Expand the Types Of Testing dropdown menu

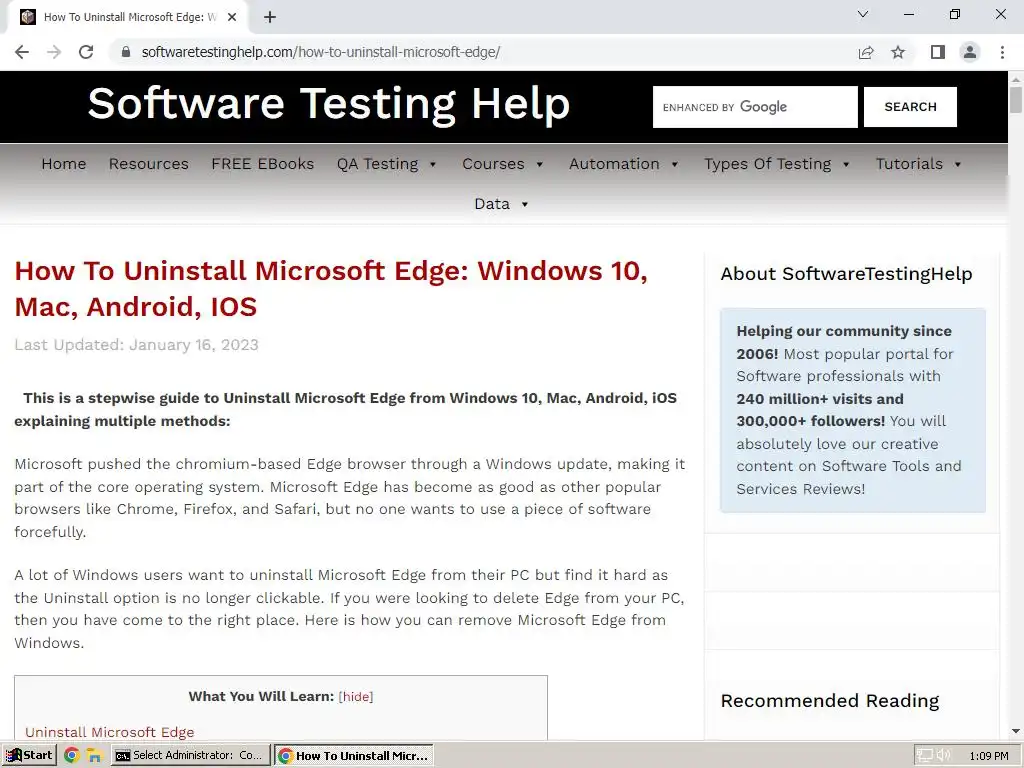point(777,164)
